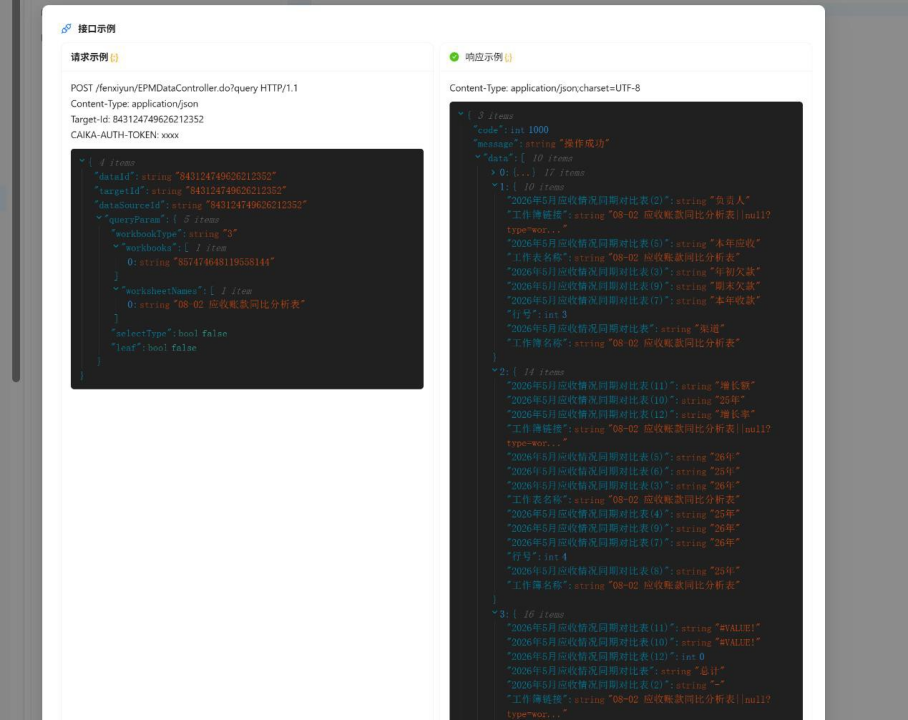908x720 pixels.
Task: Collapse data item 3 with 16 items
Action: (495, 613)
